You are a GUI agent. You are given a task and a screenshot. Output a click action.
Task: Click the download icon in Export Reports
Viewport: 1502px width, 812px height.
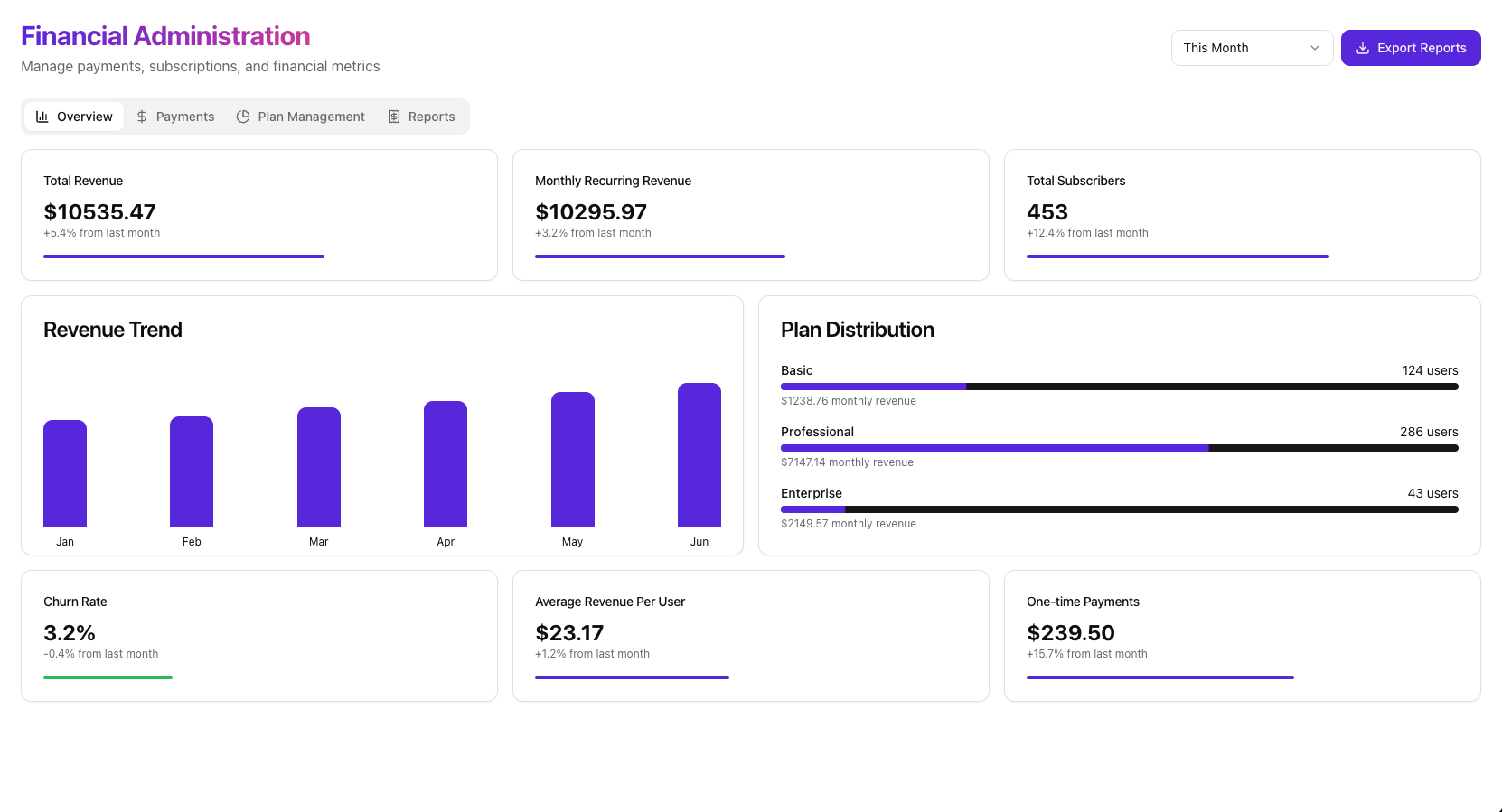click(x=1363, y=48)
